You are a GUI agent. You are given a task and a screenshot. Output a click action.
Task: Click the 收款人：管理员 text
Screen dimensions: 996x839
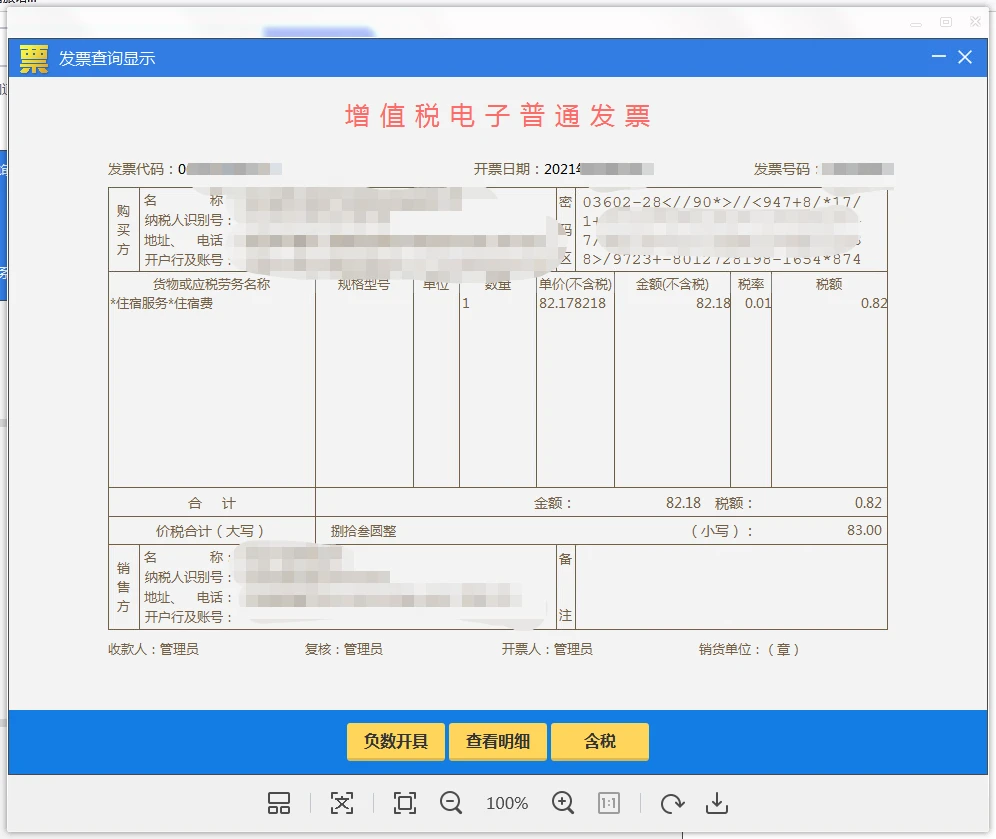[x=153, y=649]
